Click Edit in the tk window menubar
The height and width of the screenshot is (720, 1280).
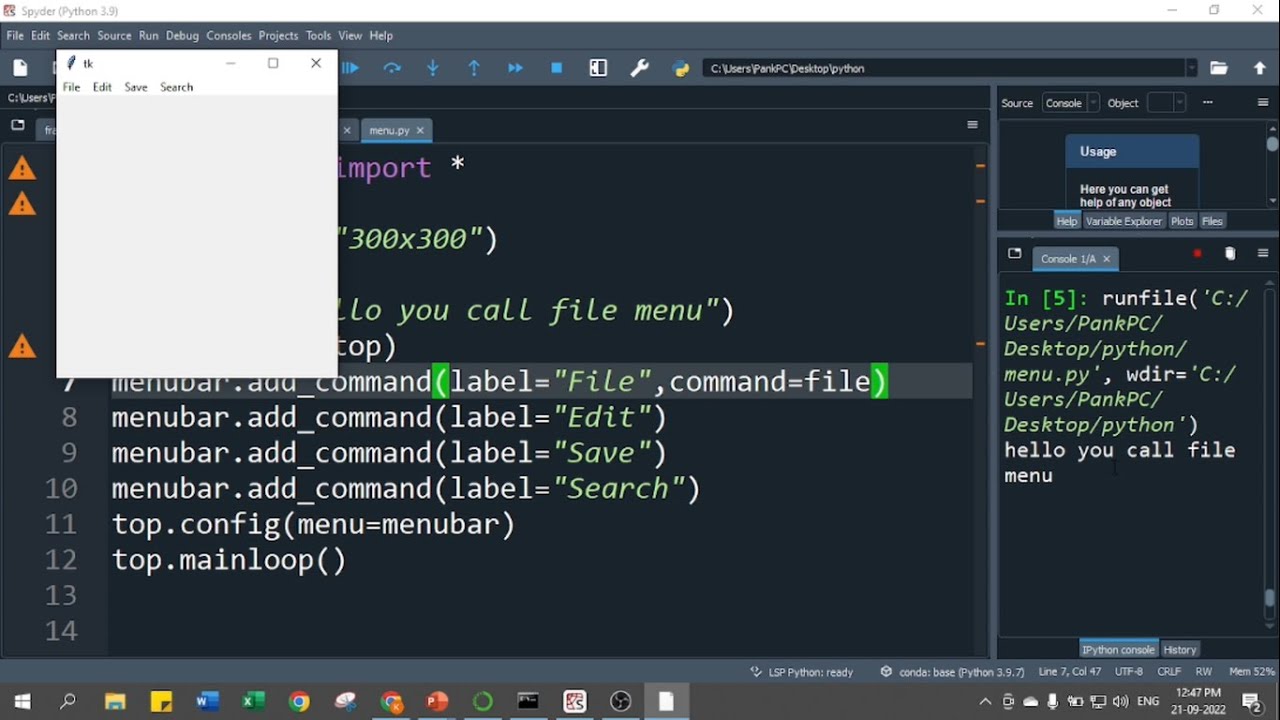pyautogui.click(x=102, y=87)
